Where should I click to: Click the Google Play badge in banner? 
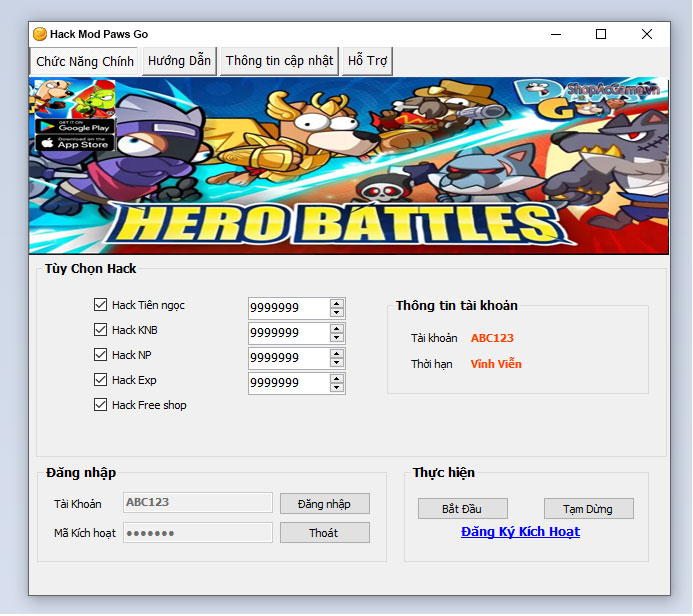pos(75,127)
